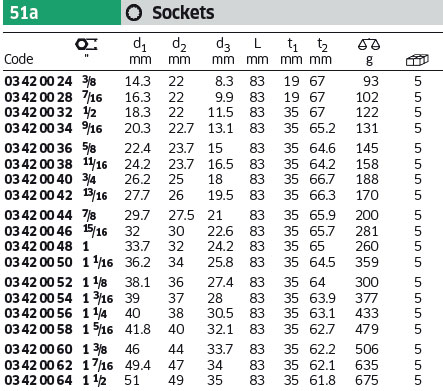Viewport: 443px width, 391px height.
Task: Click the 1 1/2 inch size value
Action: click(x=94, y=380)
